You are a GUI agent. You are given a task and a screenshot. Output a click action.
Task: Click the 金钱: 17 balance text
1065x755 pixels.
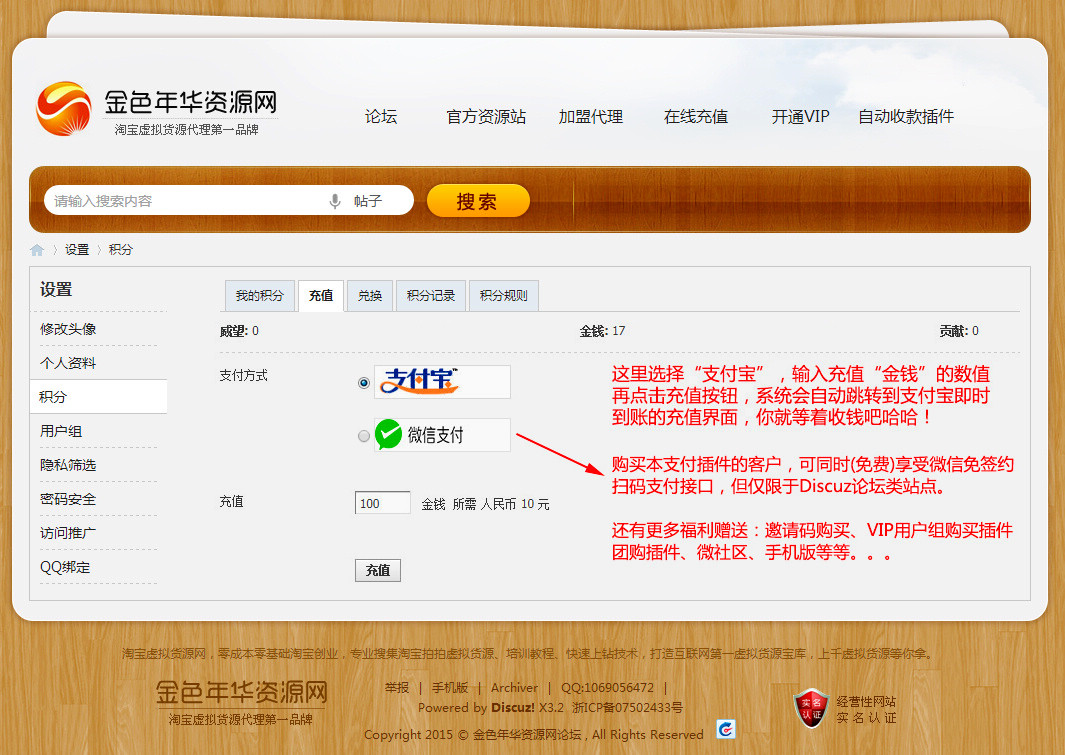[602, 331]
